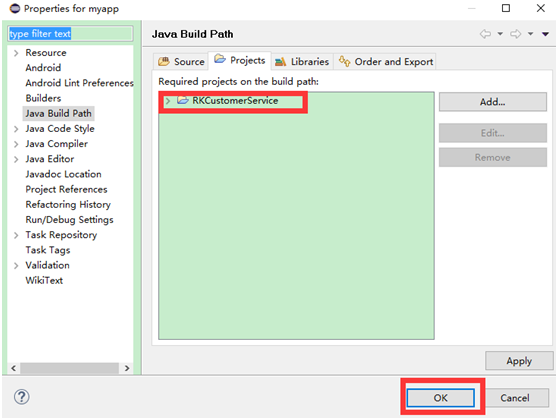558x420 pixels.
Task: Click the forward navigation arrow icon
Action: pos(516,34)
